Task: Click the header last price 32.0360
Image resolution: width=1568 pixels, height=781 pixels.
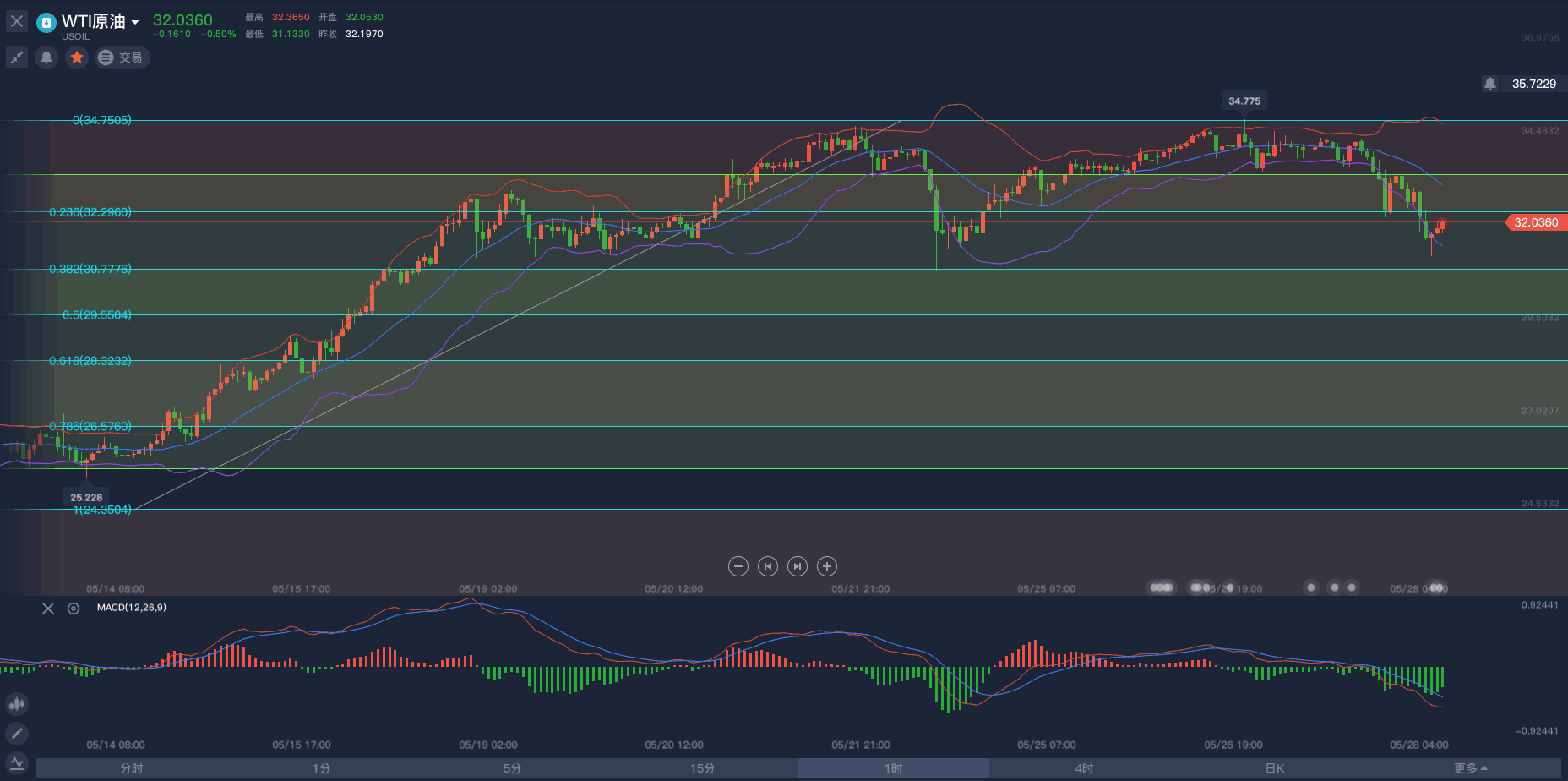Action: (x=182, y=19)
